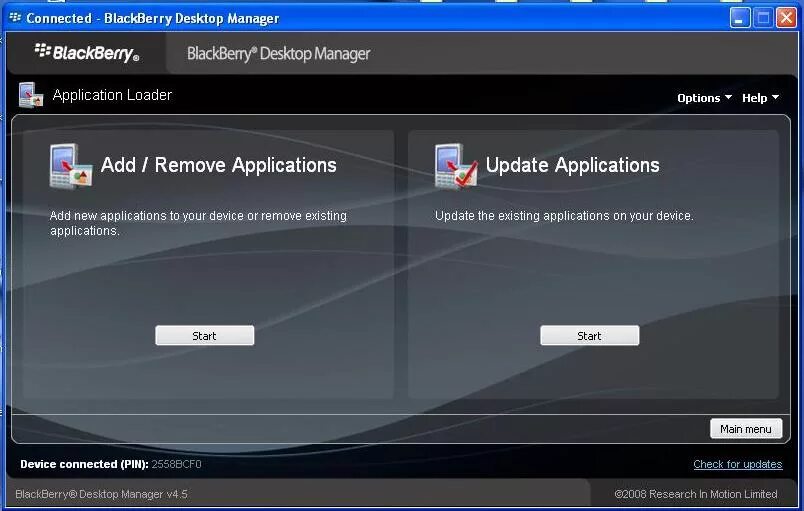Click the 2008 Research In Motion copyright
This screenshot has width=804, height=511.
tap(696, 494)
